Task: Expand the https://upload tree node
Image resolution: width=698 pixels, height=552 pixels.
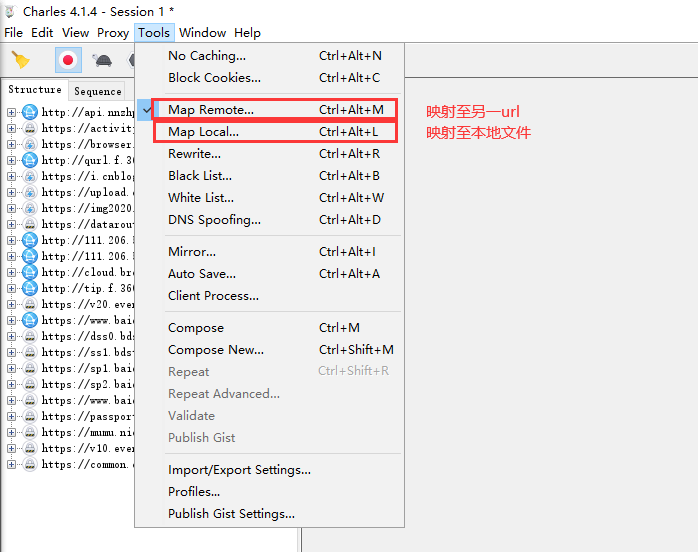Action: point(12,192)
